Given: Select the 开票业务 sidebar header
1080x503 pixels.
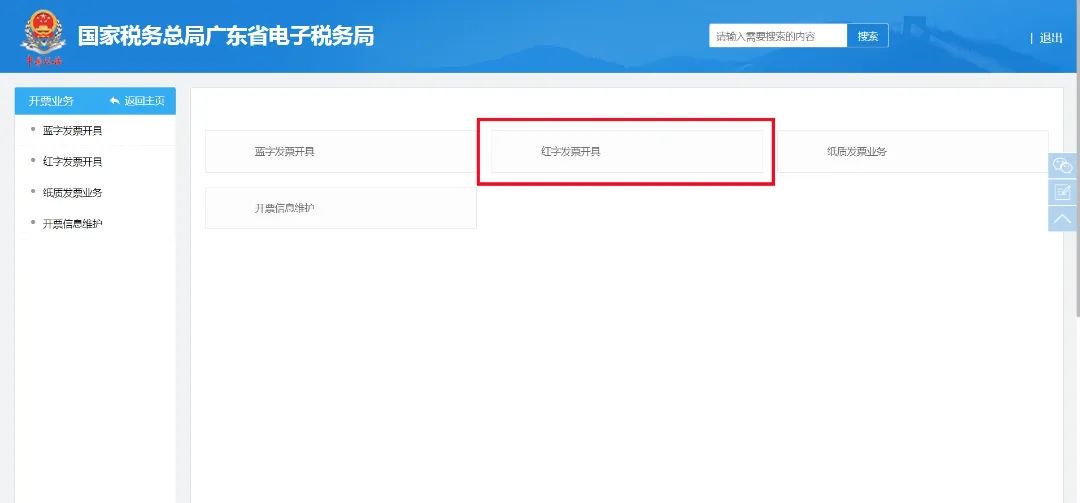Looking at the screenshot, I should (x=51, y=101).
